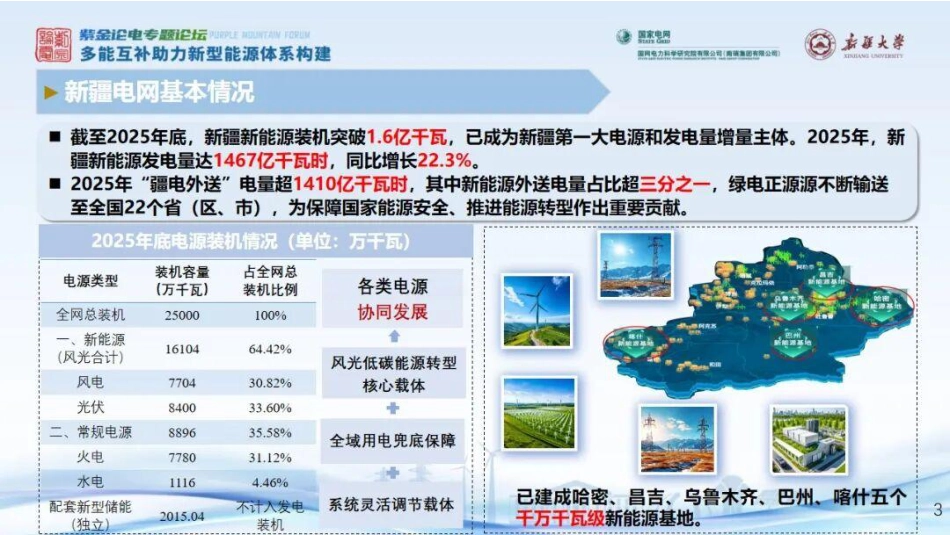Click the 风光低碳能源转型核心载体 box

click(x=393, y=373)
